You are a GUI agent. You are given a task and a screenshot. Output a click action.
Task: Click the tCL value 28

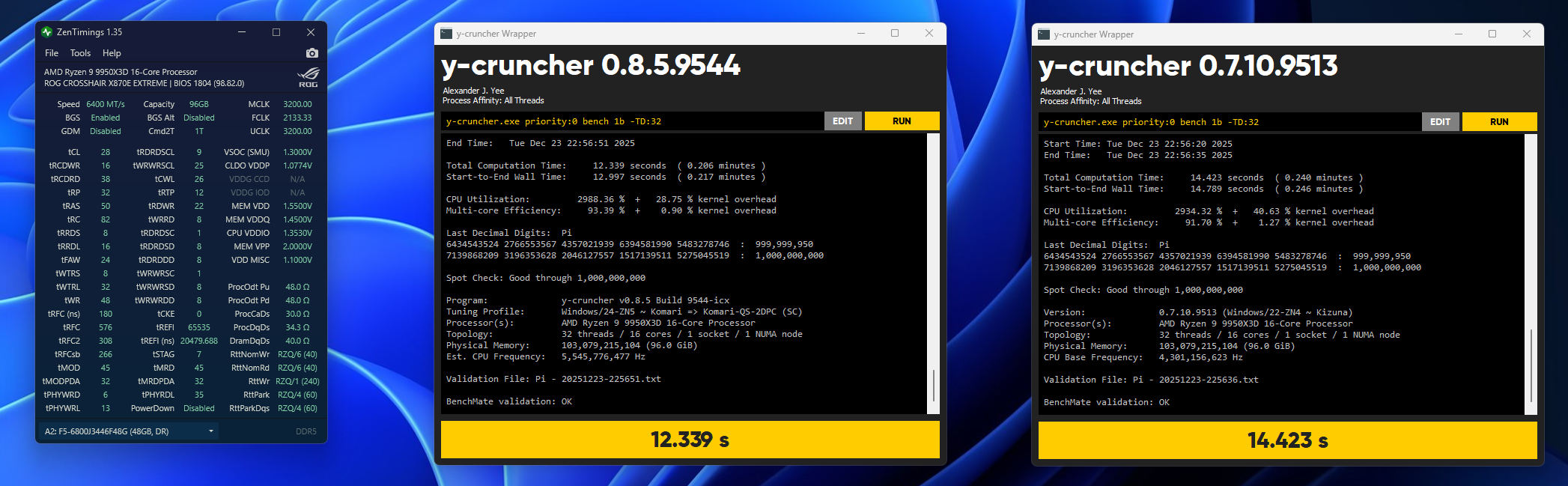coord(106,152)
